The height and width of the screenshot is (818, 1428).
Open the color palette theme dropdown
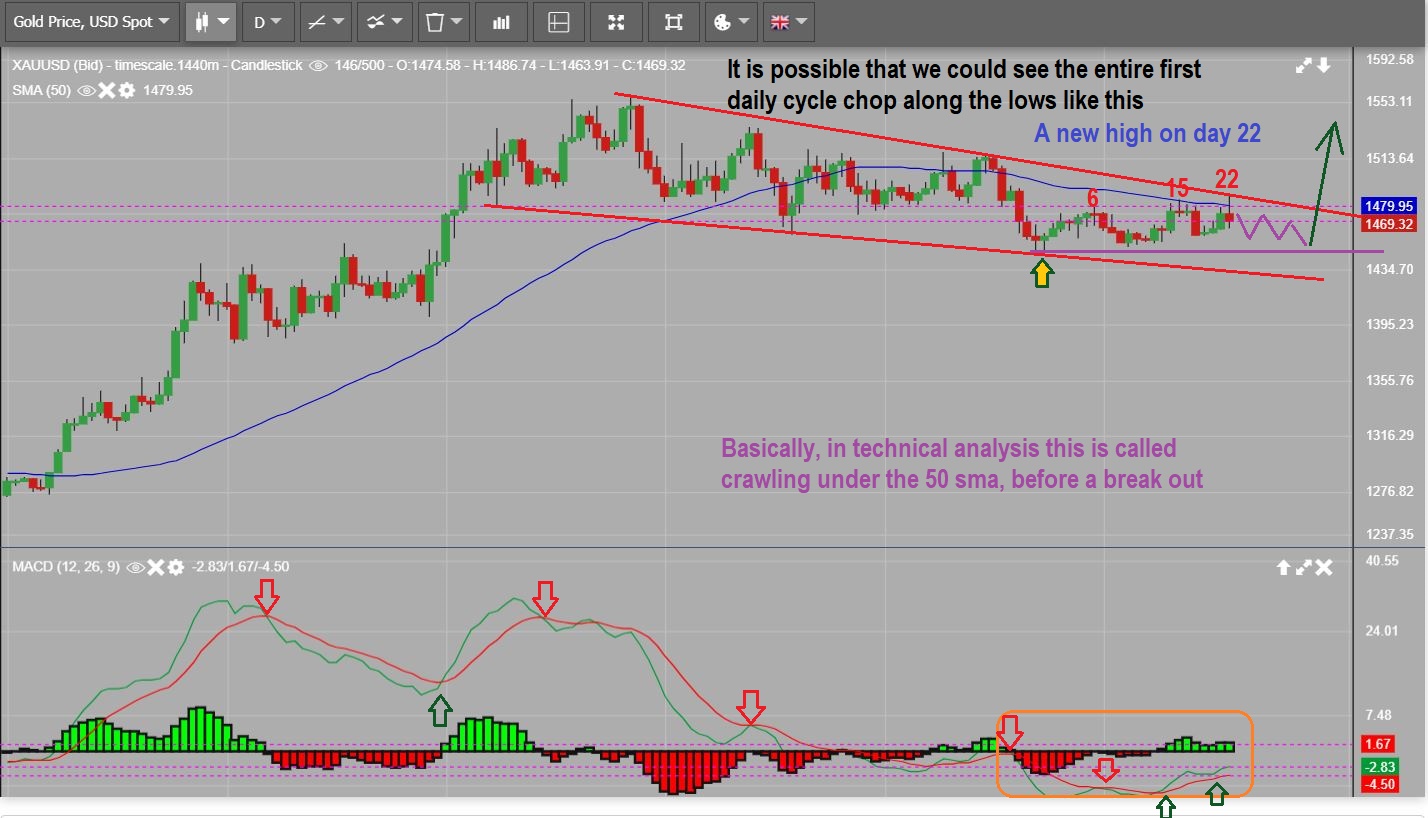click(730, 21)
